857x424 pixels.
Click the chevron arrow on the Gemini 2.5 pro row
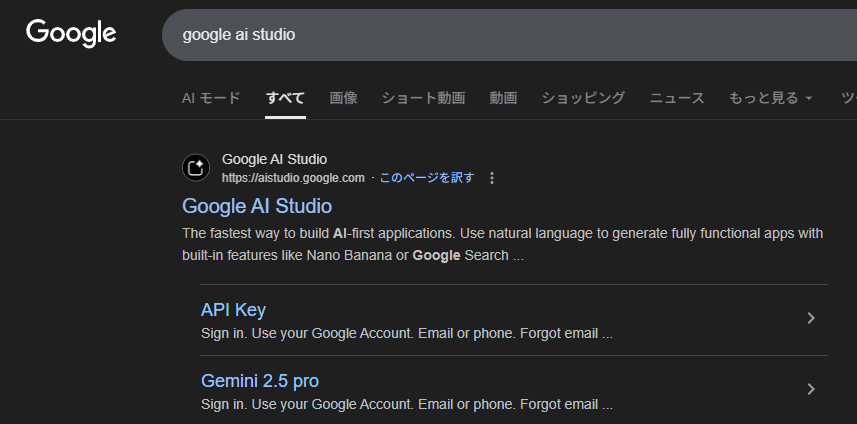pos(810,389)
